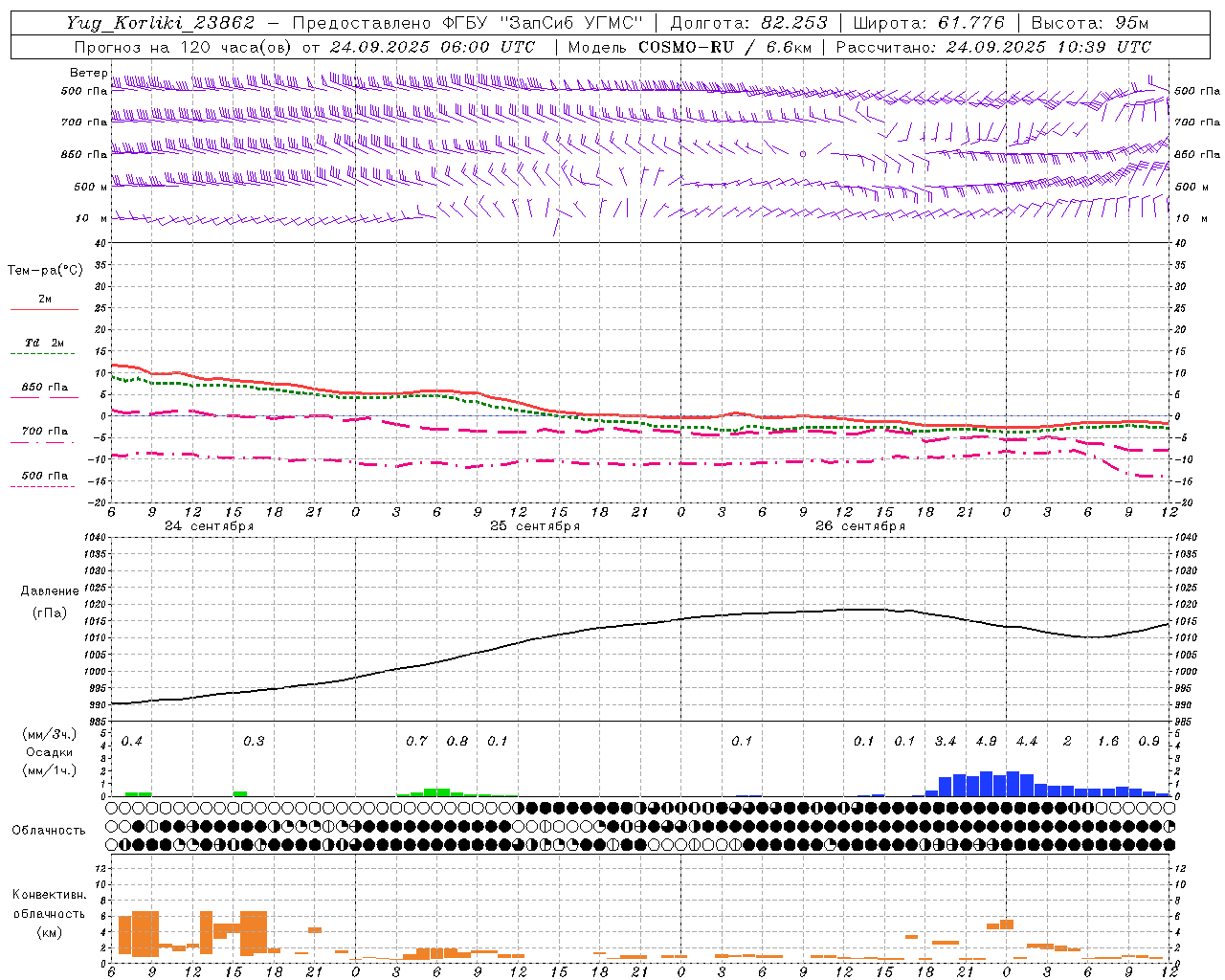1225x980 pixels.
Task: Select the 'Долгота: 82.253' header field
Action: 750,23
